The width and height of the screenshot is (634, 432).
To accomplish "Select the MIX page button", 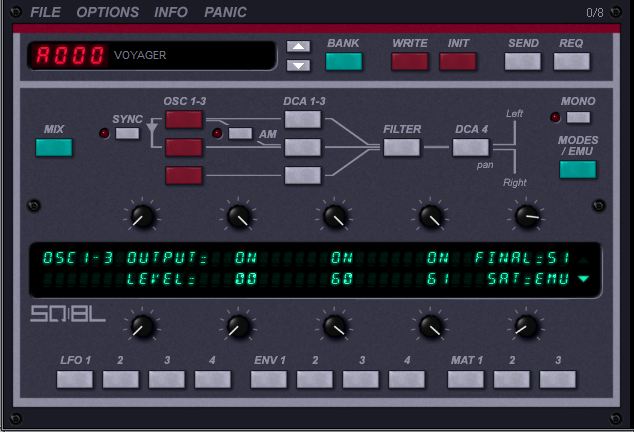I will (54, 148).
